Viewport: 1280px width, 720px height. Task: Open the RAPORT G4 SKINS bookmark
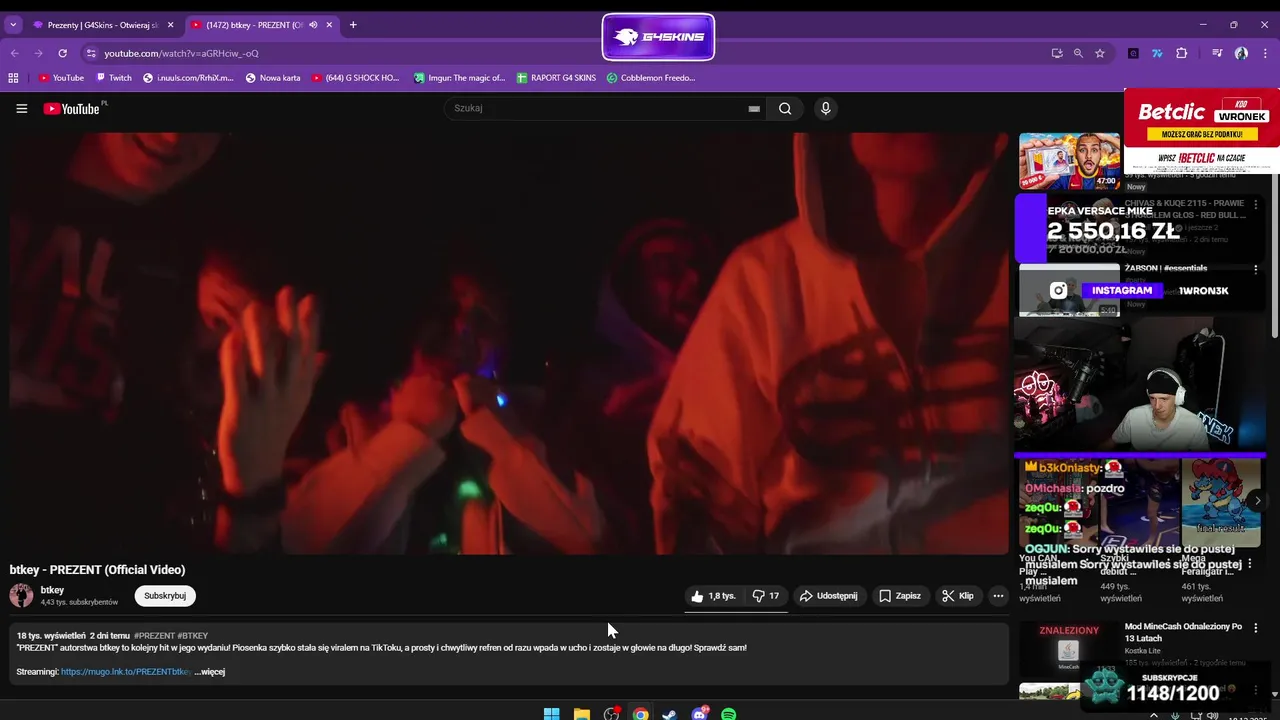556,77
